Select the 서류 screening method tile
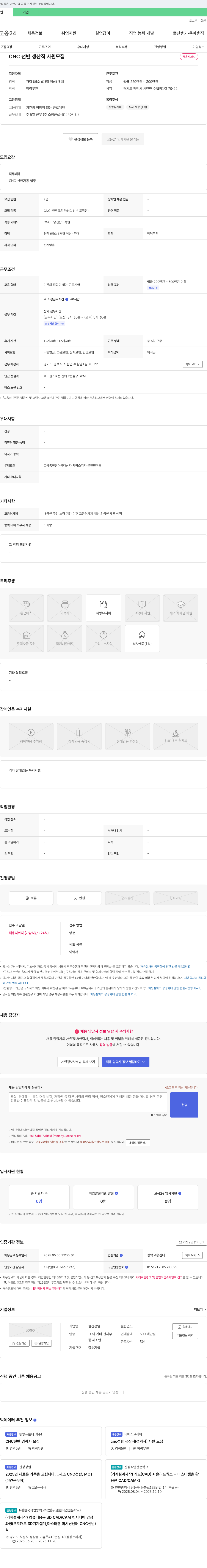The width and height of the screenshot is (207, 1568). point(31,898)
